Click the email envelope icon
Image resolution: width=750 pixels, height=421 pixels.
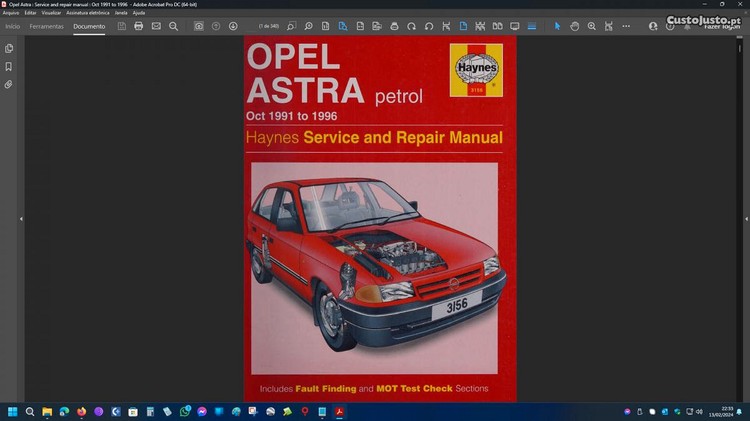point(156,26)
